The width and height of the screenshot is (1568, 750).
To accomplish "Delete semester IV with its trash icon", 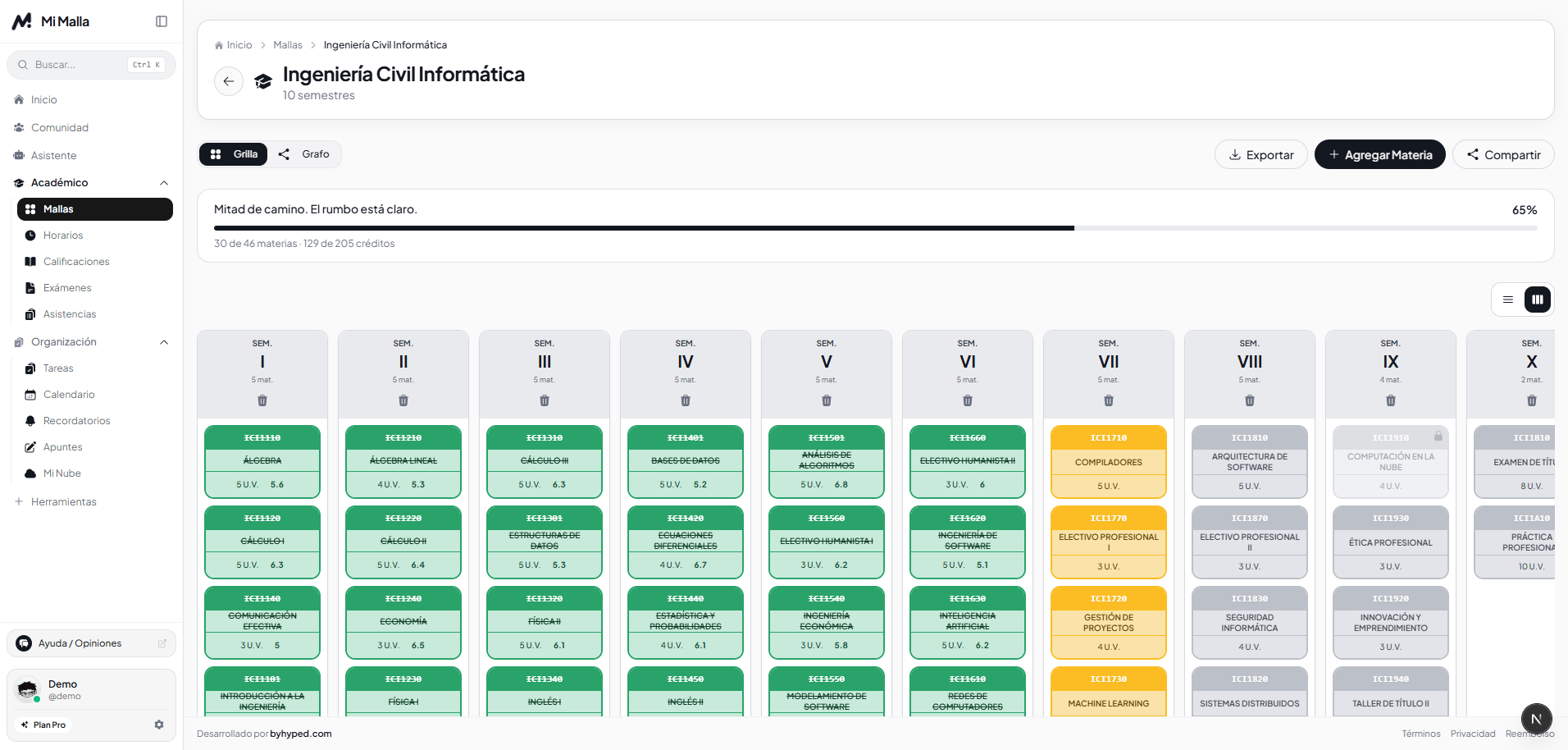I will click(x=686, y=400).
